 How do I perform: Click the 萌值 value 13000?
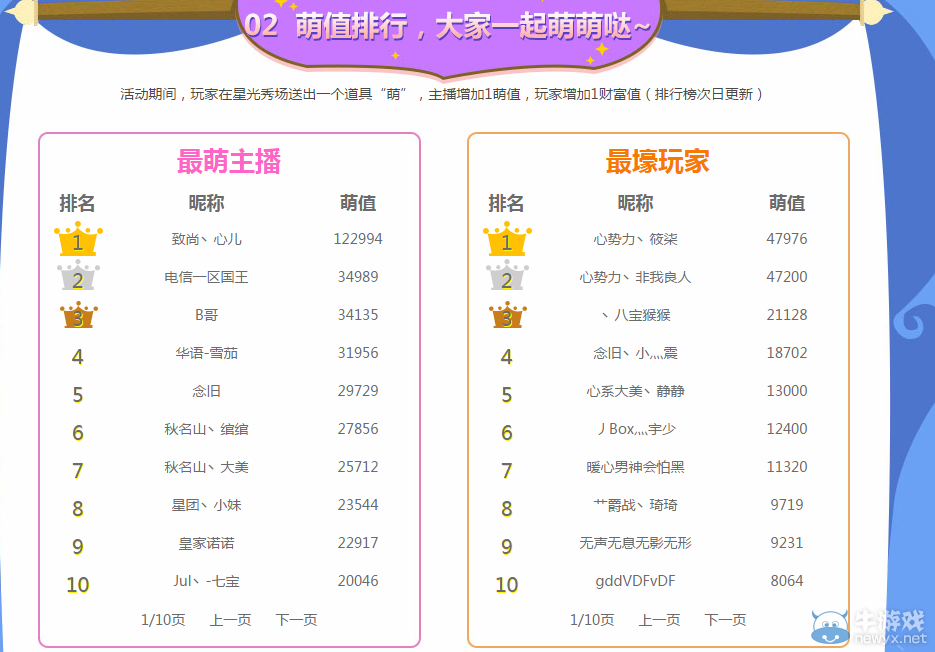coord(787,391)
